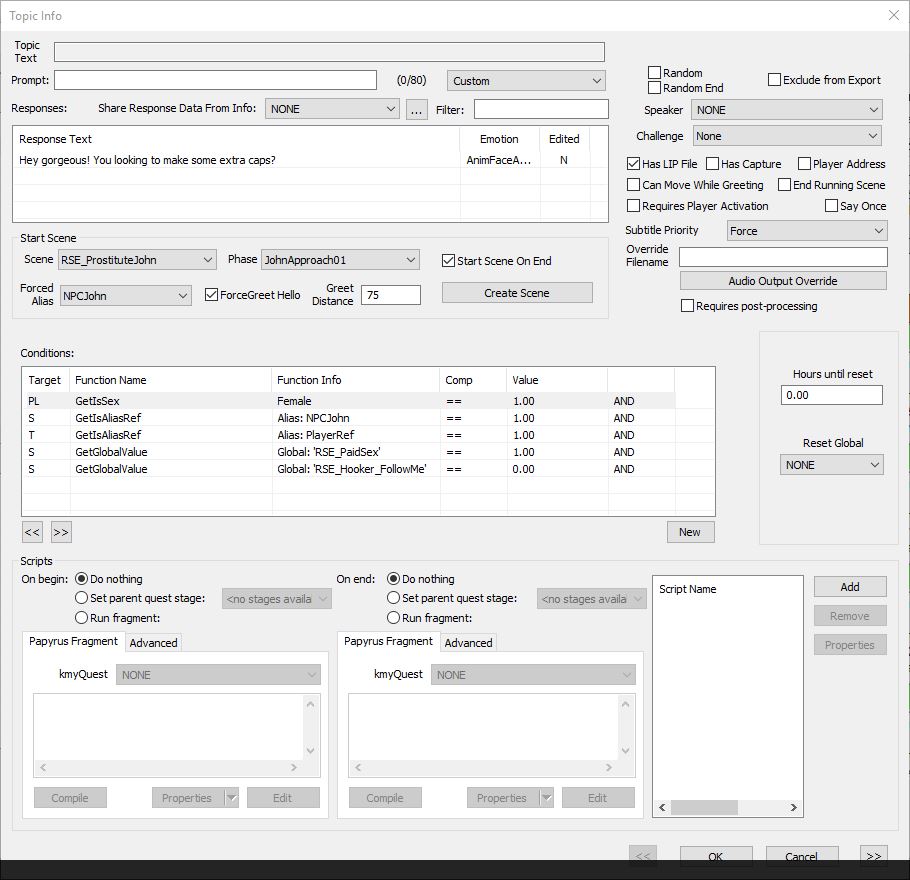Open the Forced Alias NPCJohn dropdown
The height and width of the screenshot is (880, 910).
[x=125, y=296]
